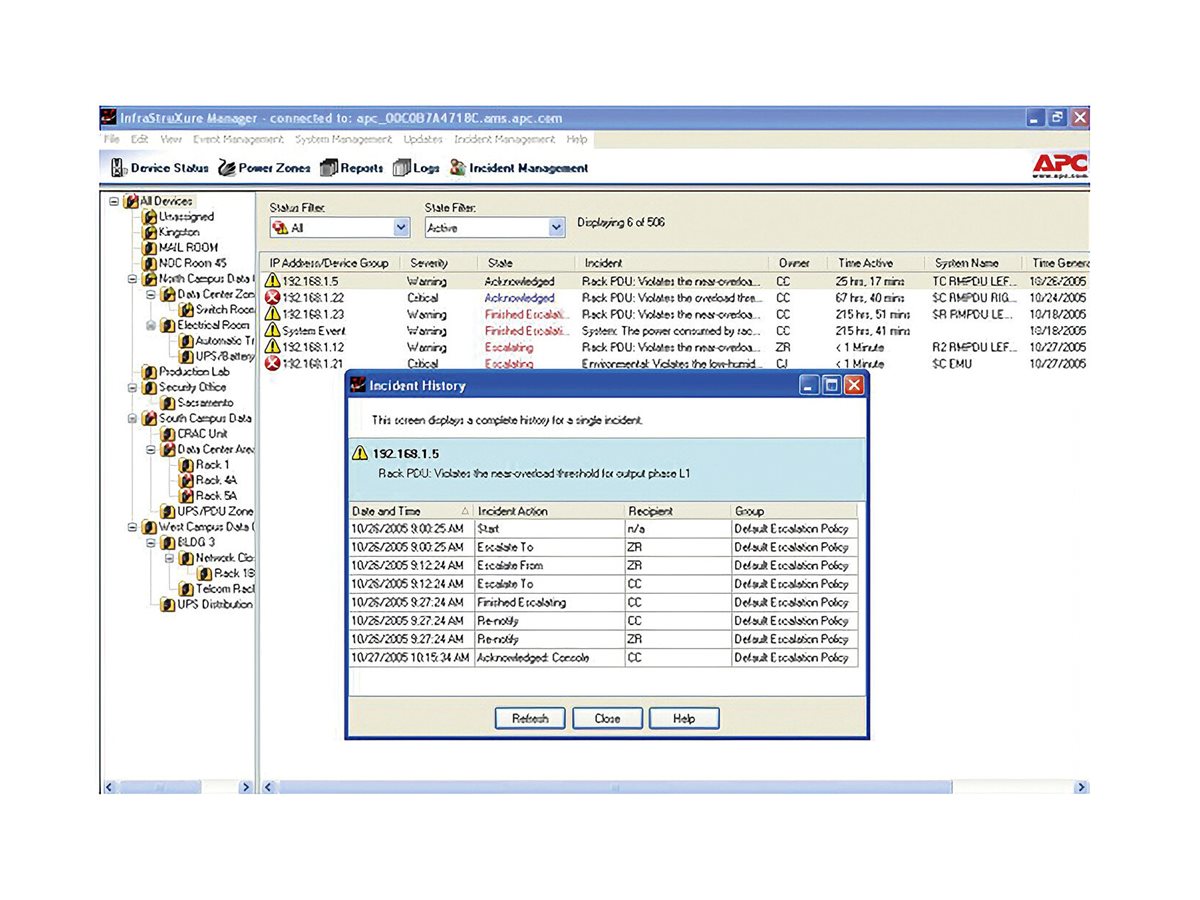The height and width of the screenshot is (900, 1200).
Task: Select the 'Finished Escalating' history entry
Action: [603, 602]
